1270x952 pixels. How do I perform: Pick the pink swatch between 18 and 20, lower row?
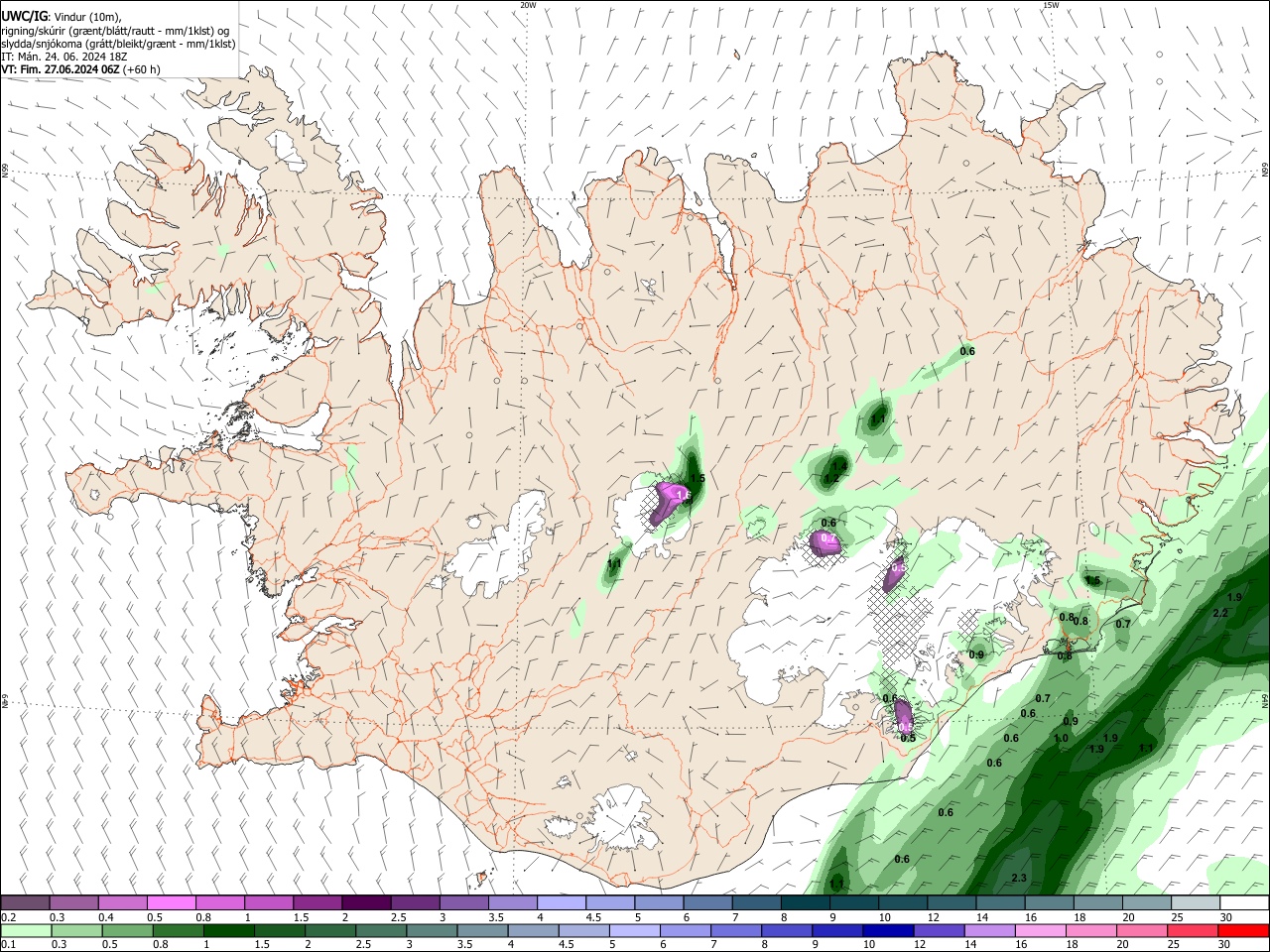pyautogui.click(x=1092, y=930)
